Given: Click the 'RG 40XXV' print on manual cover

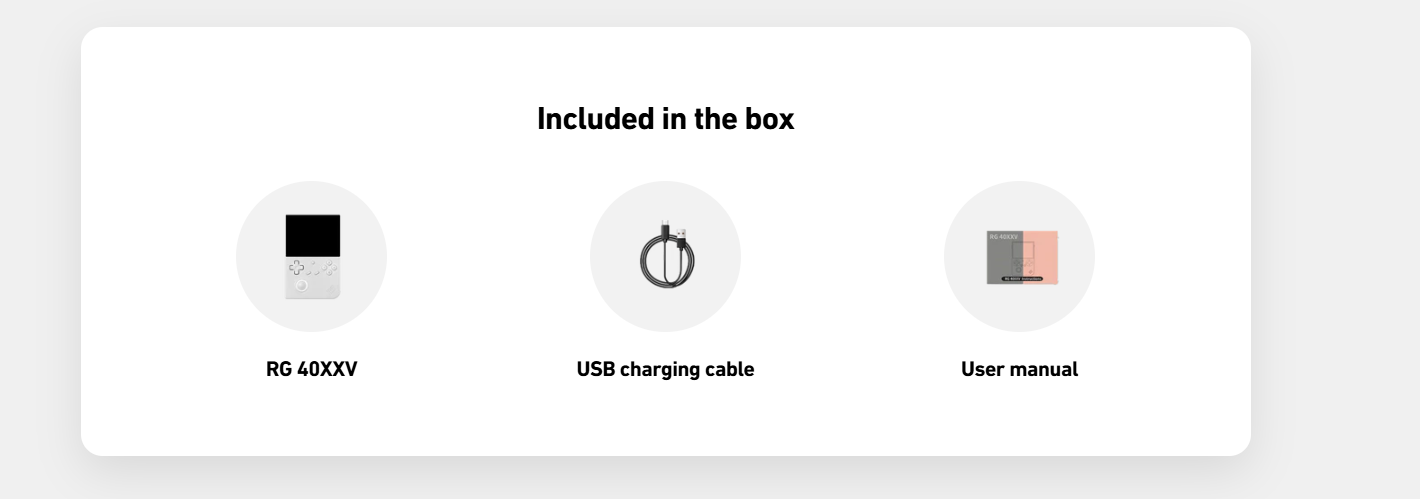Looking at the screenshot, I should (x=1003, y=237).
